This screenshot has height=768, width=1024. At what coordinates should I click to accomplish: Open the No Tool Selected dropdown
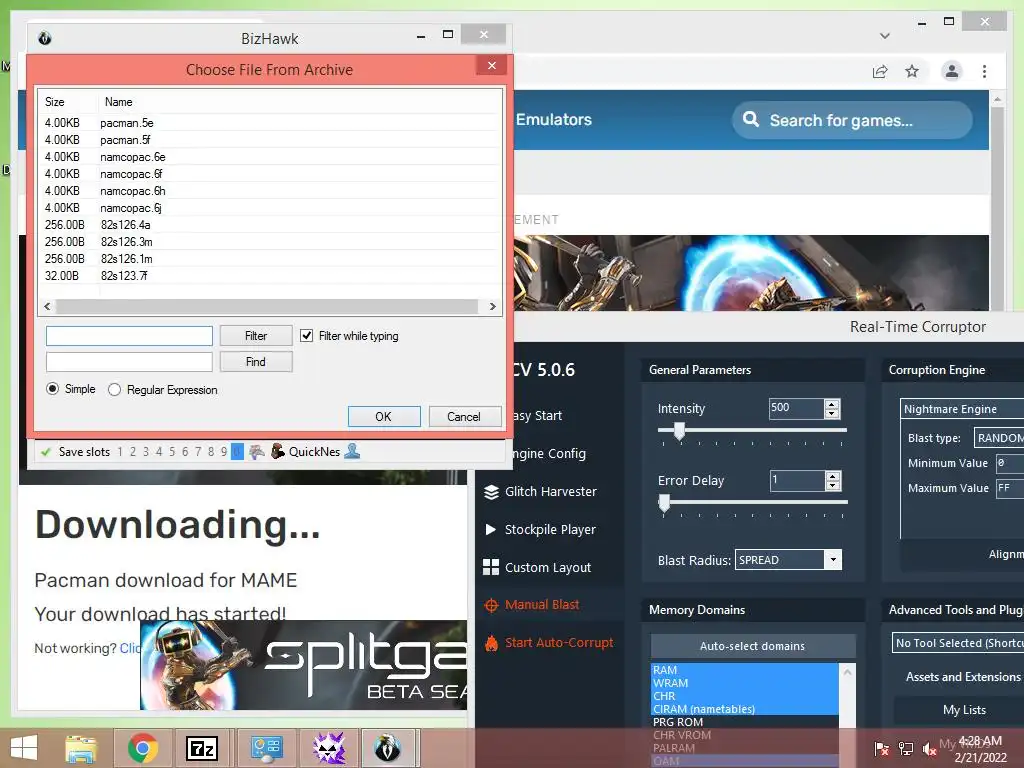957,643
